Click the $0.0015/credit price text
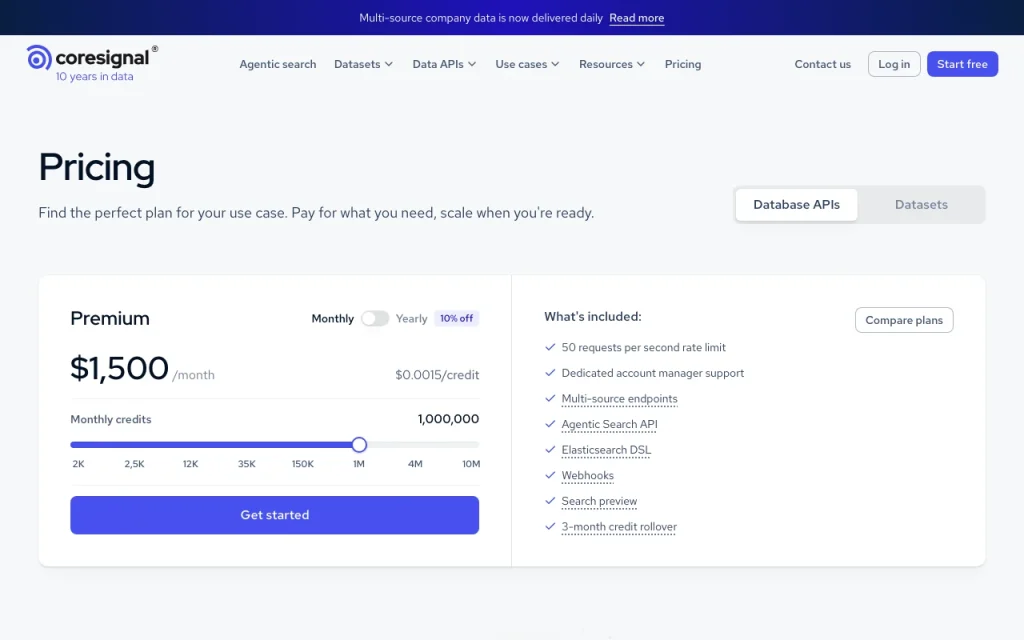This screenshot has width=1024, height=640. pyautogui.click(x=437, y=375)
